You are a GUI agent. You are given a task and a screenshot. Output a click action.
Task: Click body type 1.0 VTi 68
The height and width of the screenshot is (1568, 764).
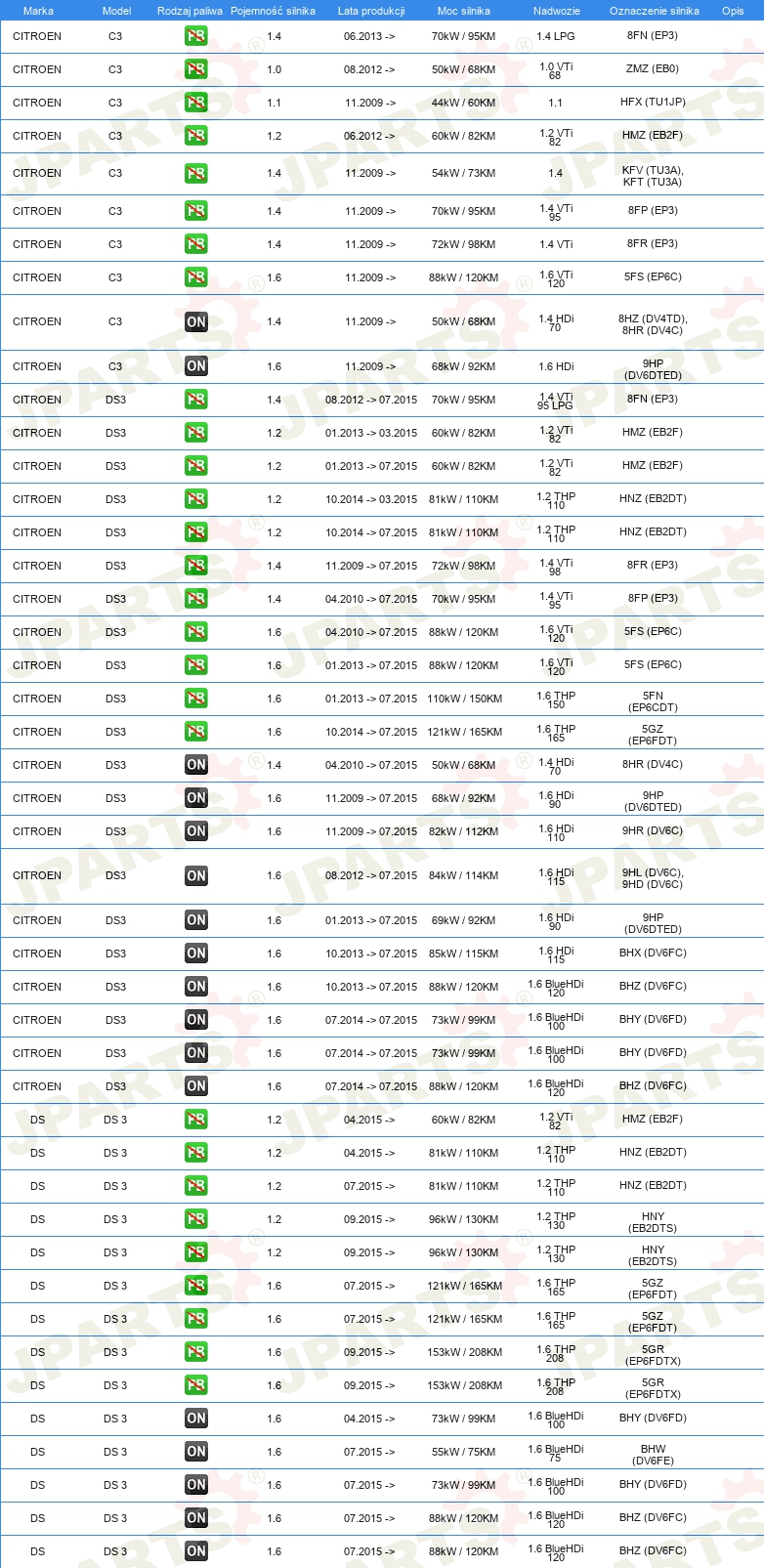[556, 70]
